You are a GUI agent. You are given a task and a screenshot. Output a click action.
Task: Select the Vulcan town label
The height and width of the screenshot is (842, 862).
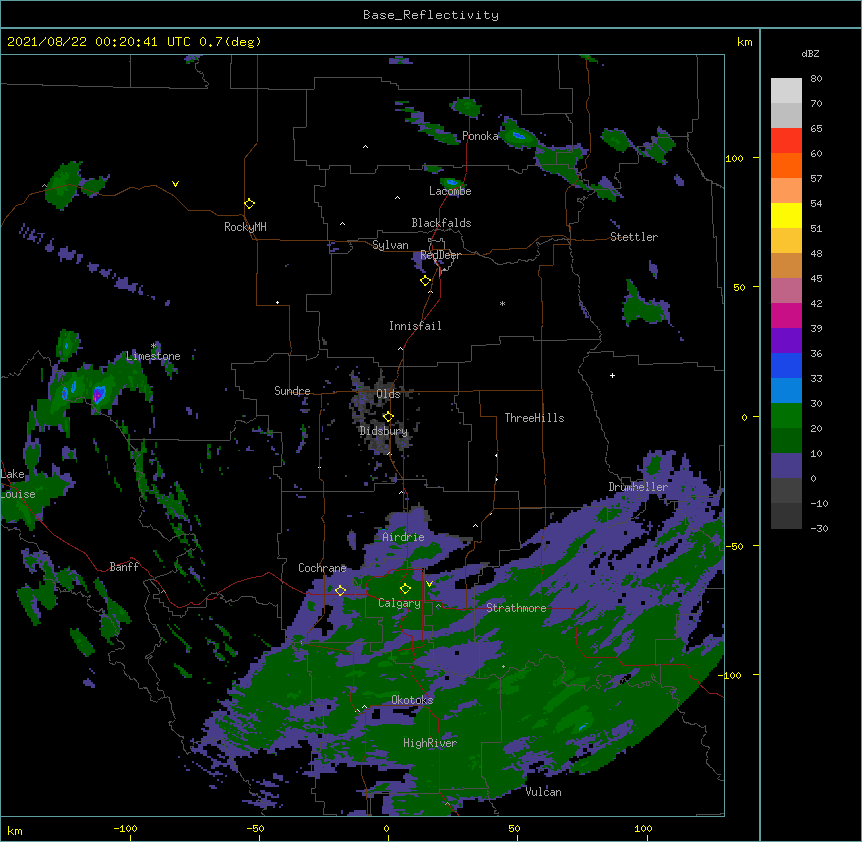pos(543,792)
